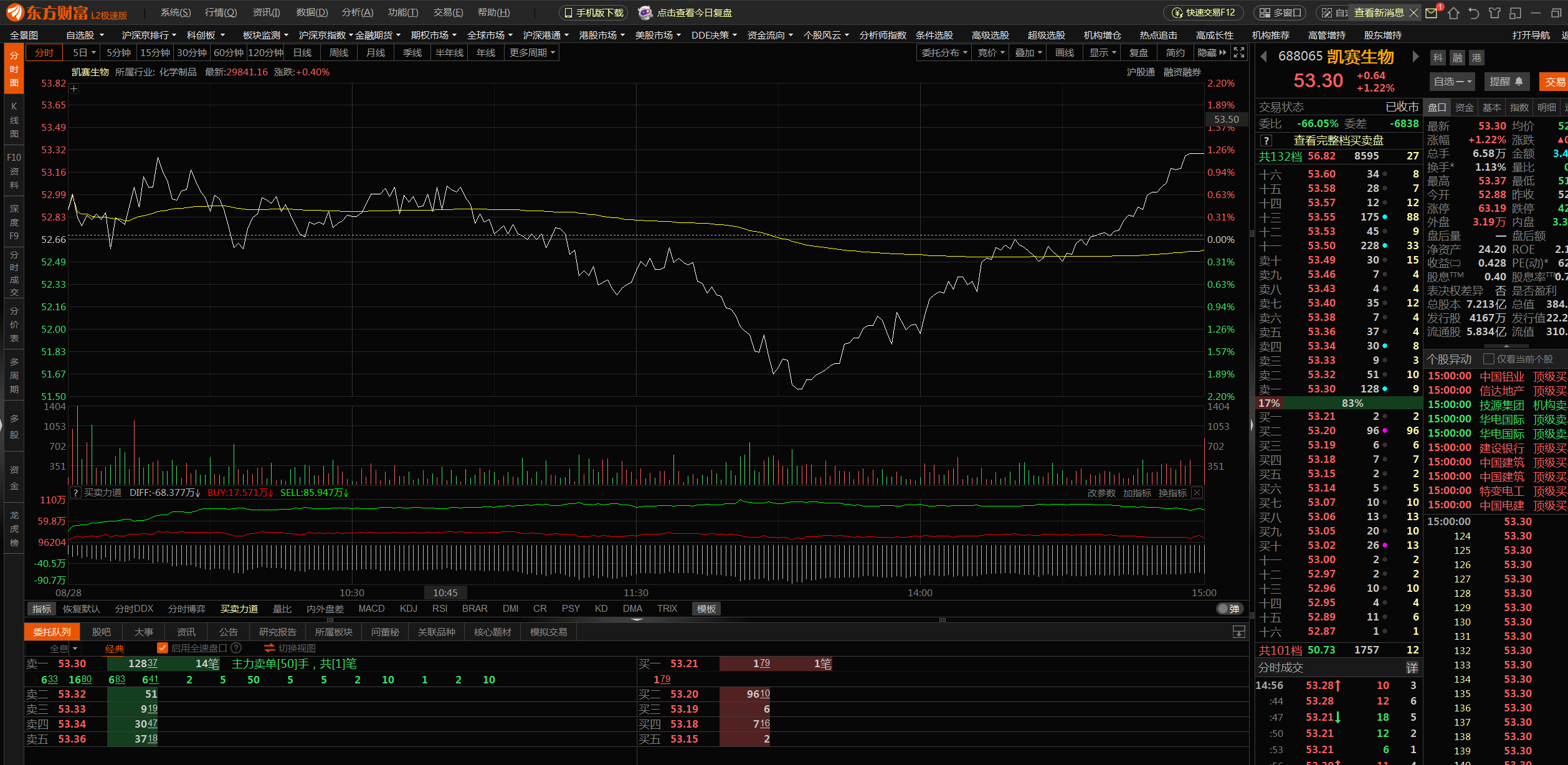The width and height of the screenshot is (1568, 765).
Task: Open the 帮助(H) menu
Action: (x=494, y=13)
